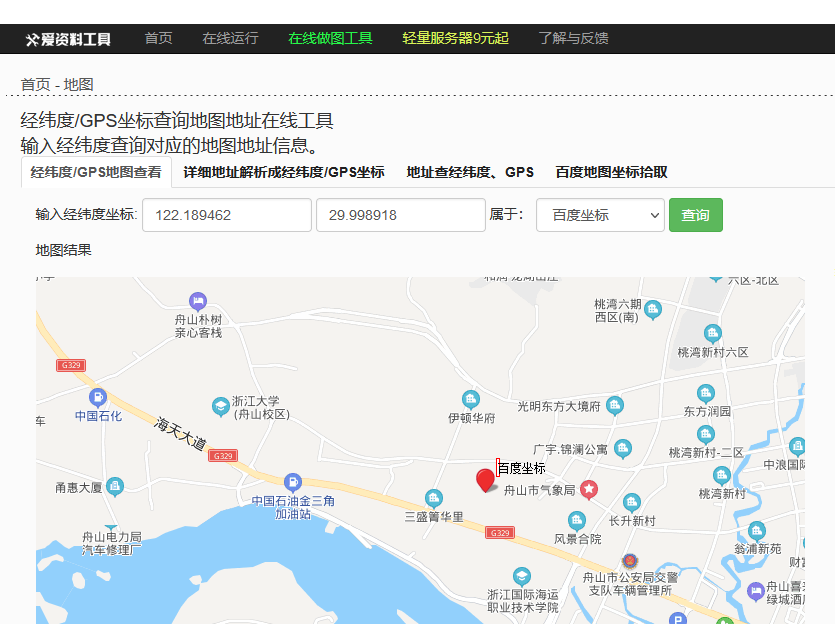Click the police badge icon at 舟山市公安局交警支队
Image resolution: width=835 pixels, height=642 pixels.
[x=630, y=560]
